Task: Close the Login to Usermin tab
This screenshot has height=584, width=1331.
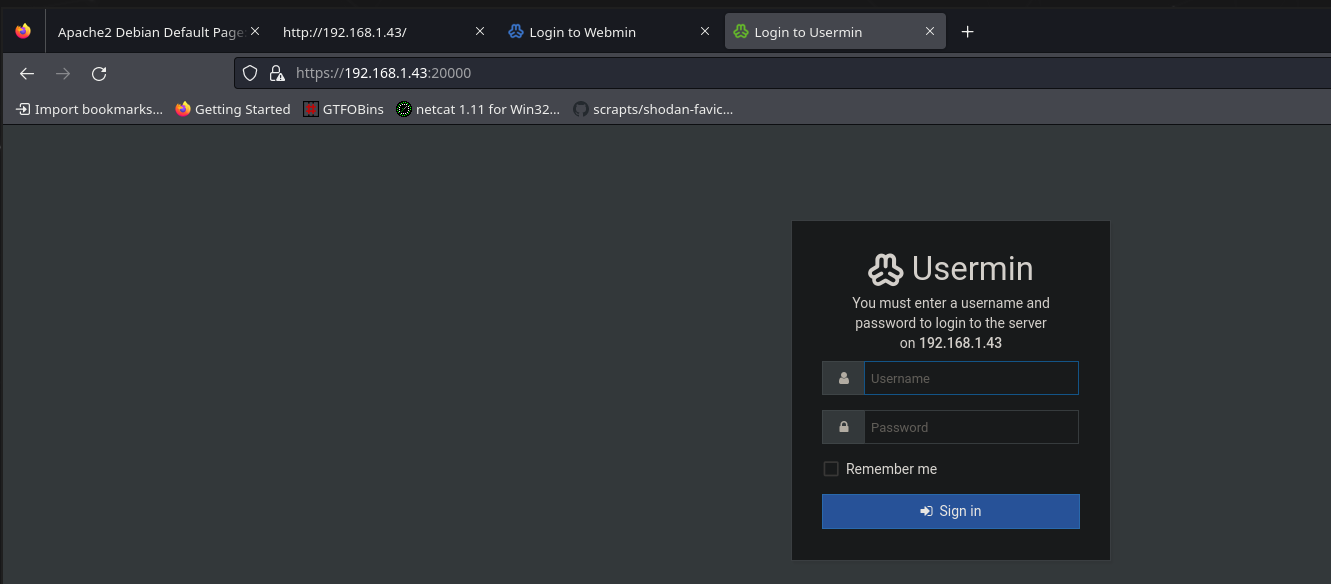Action: coord(930,32)
